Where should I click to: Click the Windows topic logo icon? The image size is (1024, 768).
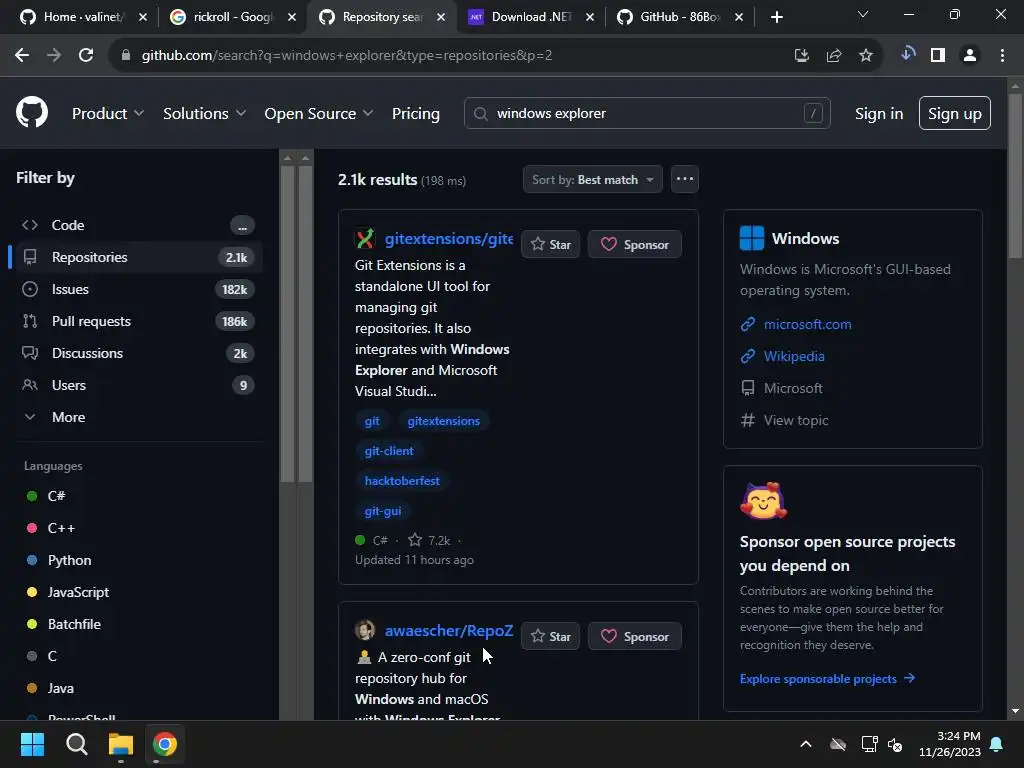coord(752,238)
